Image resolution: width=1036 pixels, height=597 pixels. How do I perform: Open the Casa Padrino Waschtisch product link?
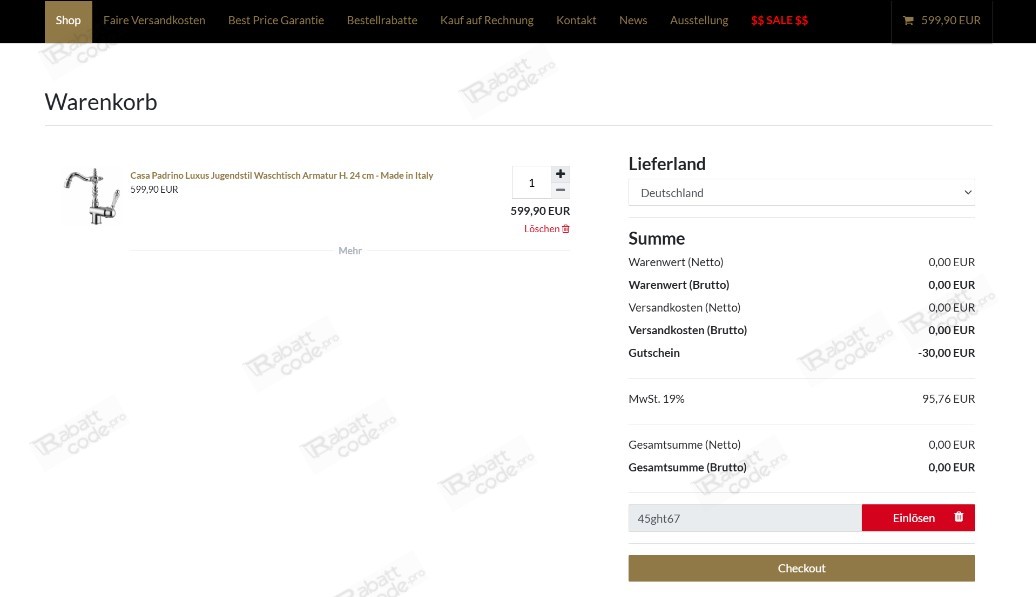pos(281,175)
